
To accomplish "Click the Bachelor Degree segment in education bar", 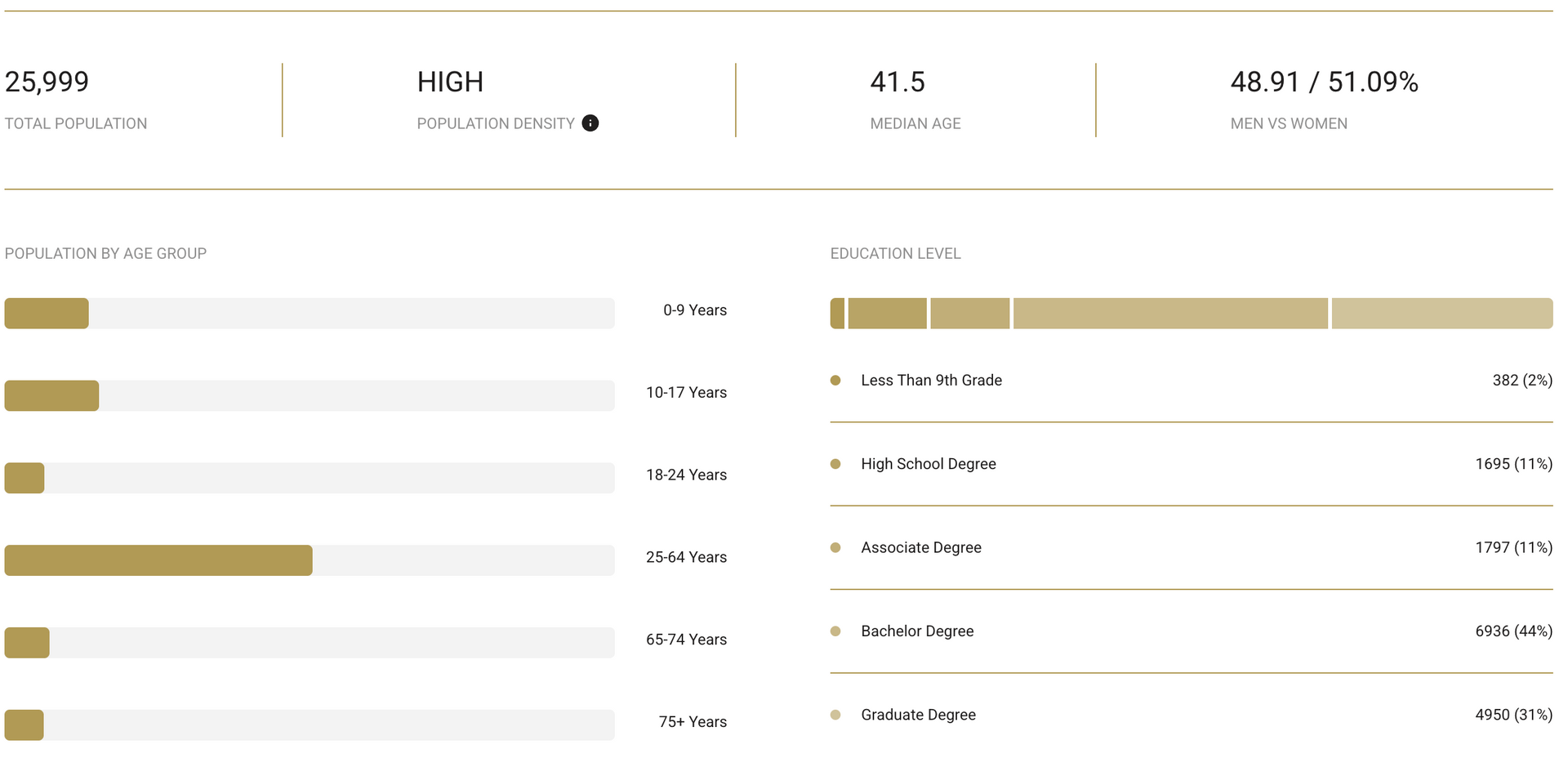I will [x=1170, y=314].
